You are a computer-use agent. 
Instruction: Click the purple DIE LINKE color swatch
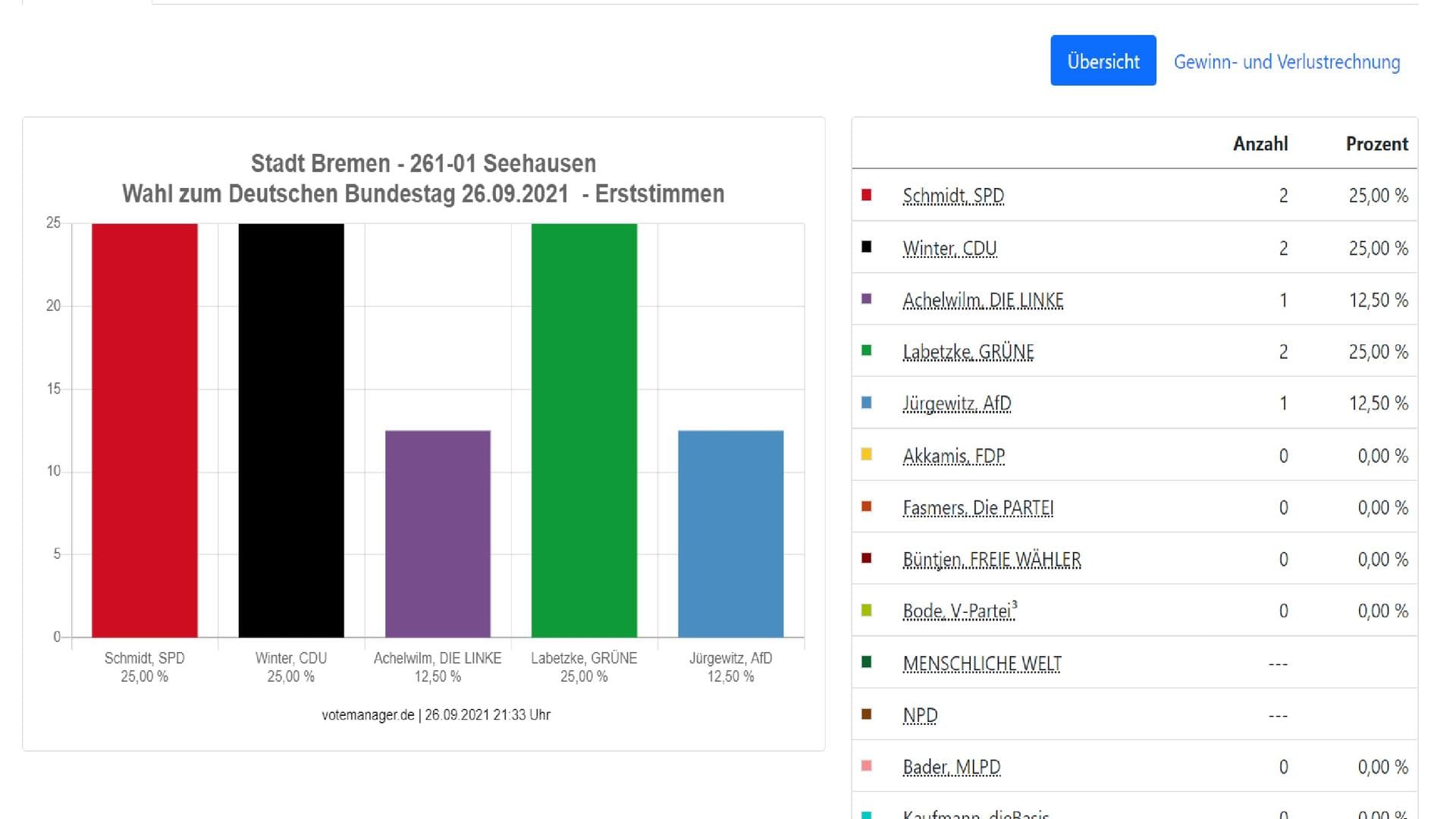[867, 299]
